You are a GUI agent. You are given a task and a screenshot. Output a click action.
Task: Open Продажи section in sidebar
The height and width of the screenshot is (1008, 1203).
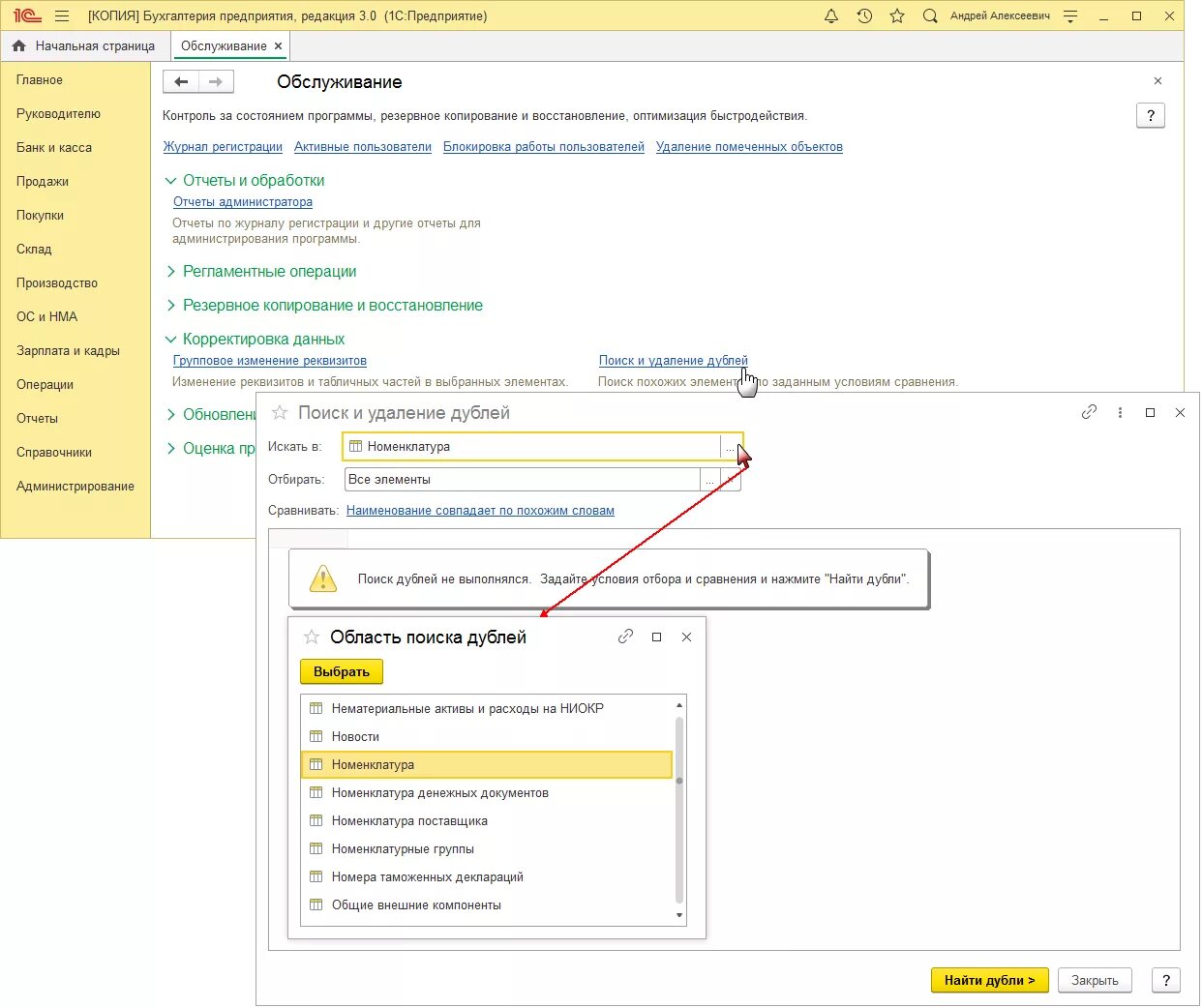43,182
